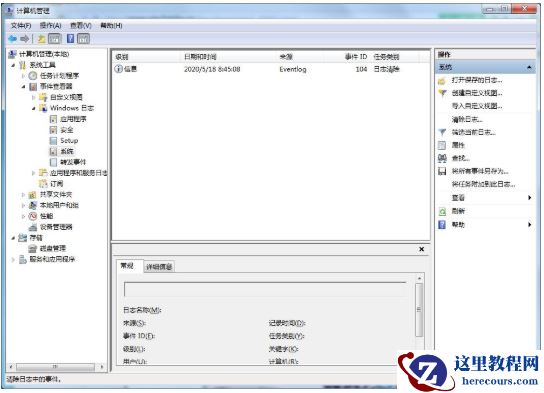Click the green 刷新 refresh icon

(442, 211)
